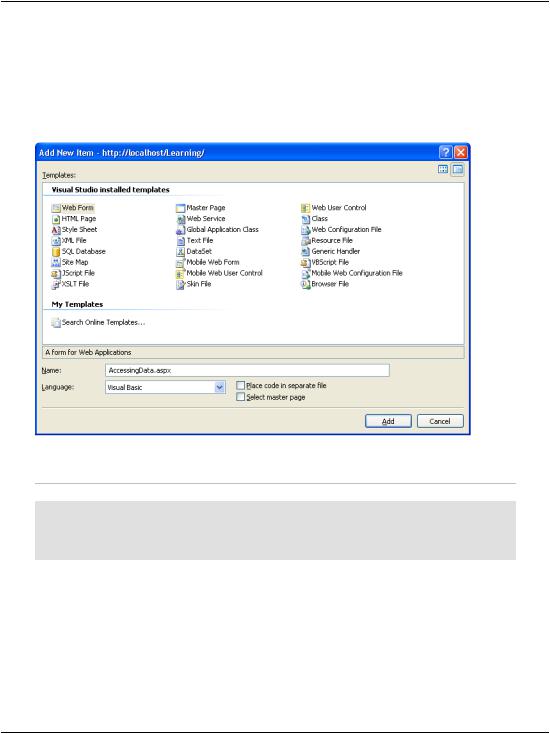Choose the Master Page template icon

pyautogui.click(x=181, y=208)
